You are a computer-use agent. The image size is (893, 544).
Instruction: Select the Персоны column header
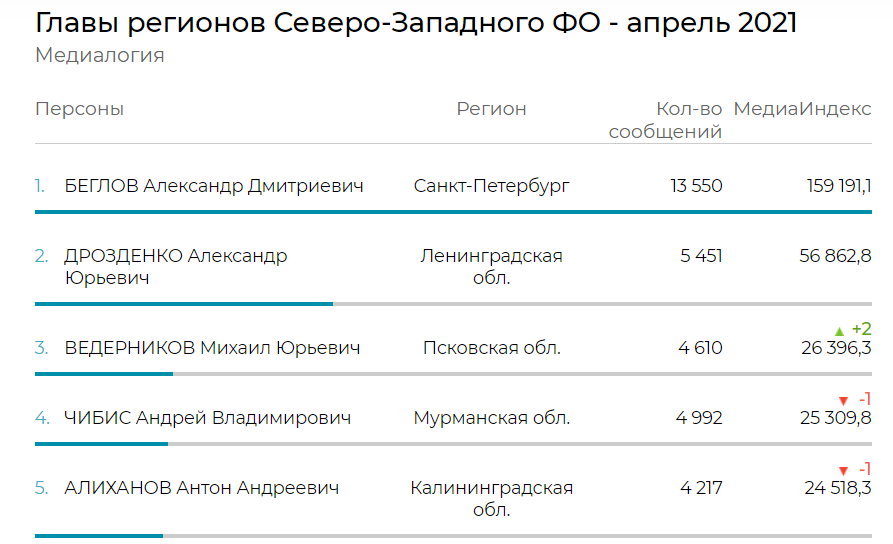[x=79, y=108]
